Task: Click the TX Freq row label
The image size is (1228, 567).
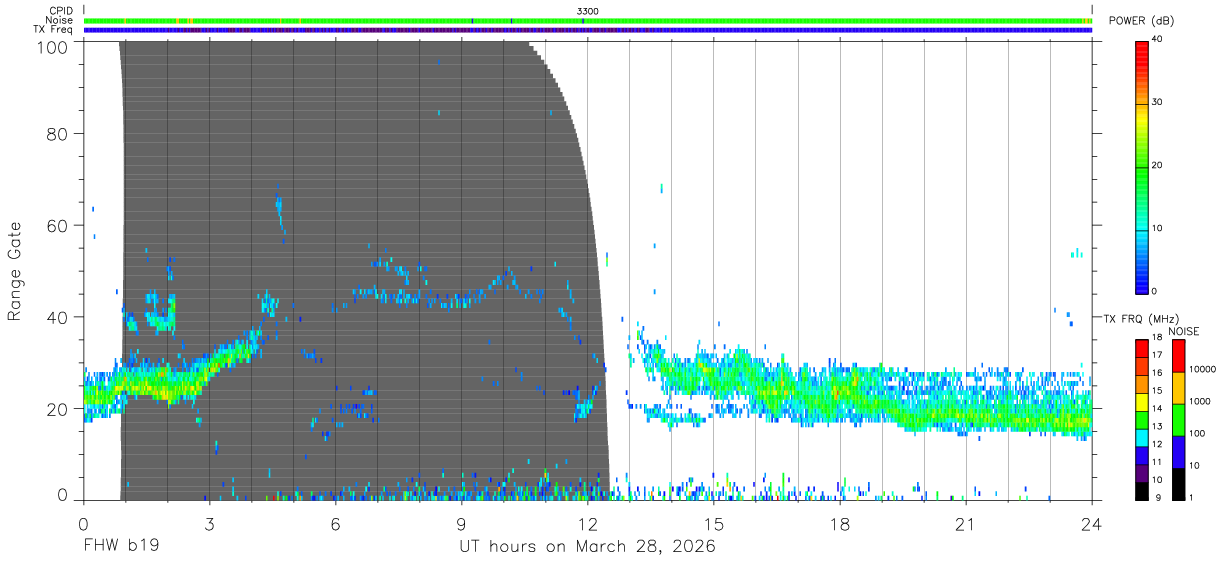Action: coord(54,30)
